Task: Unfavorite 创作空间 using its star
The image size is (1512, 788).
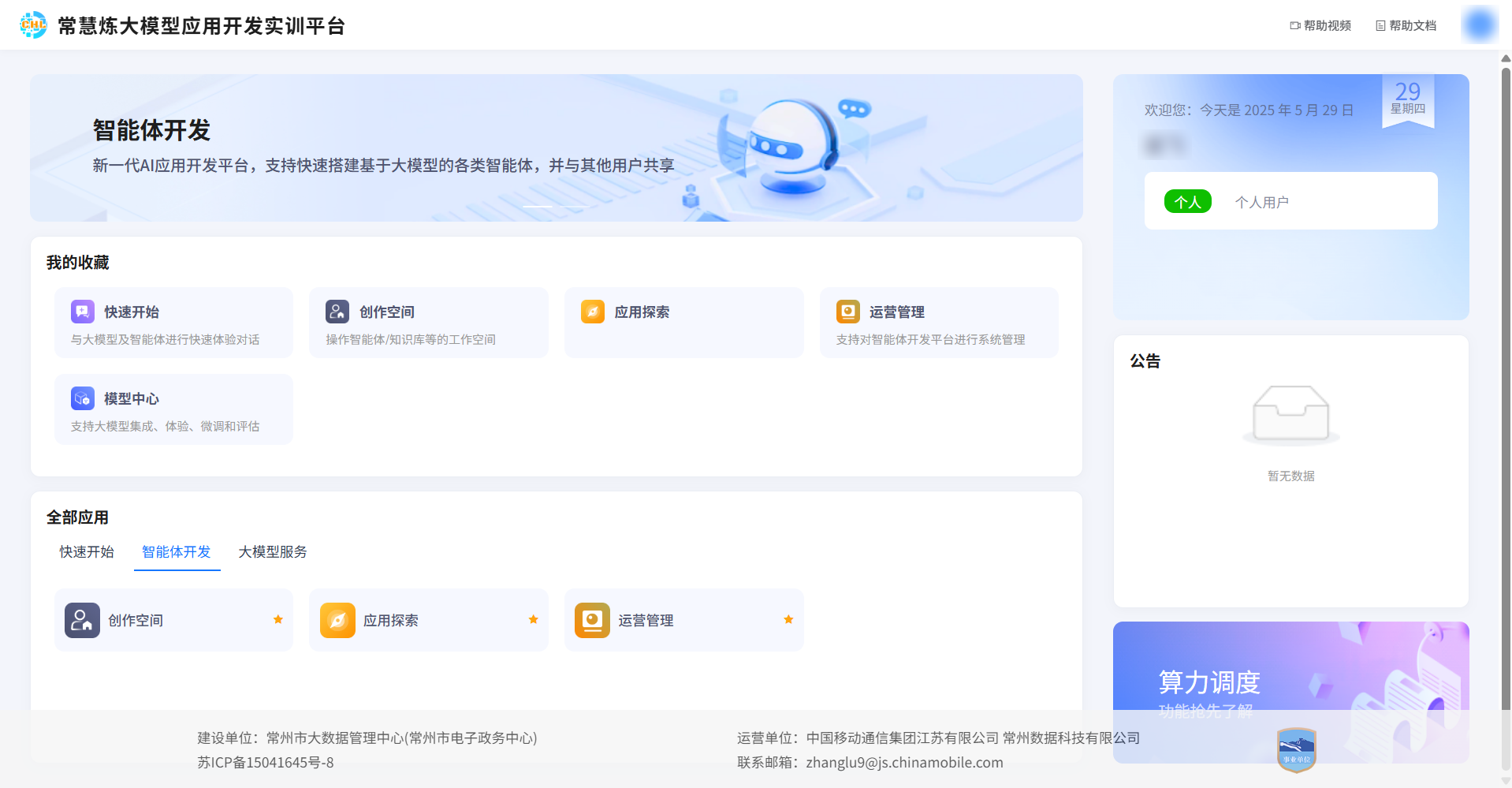Action: [278, 620]
